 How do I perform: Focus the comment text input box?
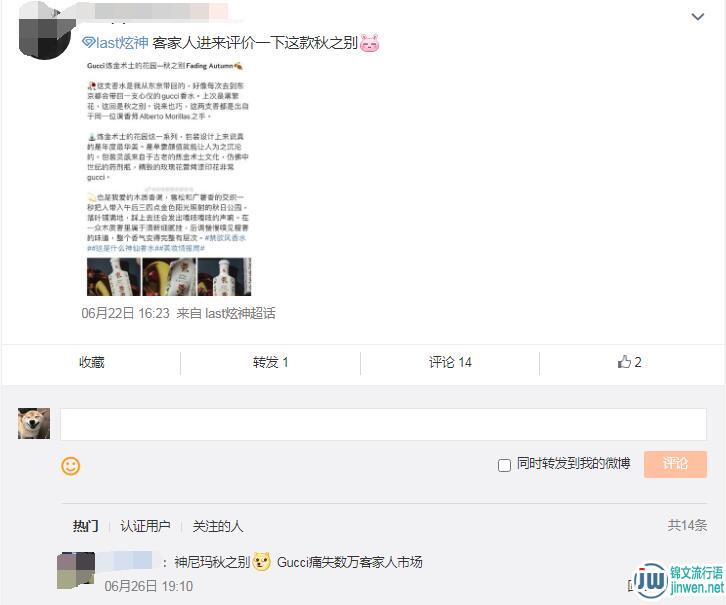pyautogui.click(x=383, y=424)
